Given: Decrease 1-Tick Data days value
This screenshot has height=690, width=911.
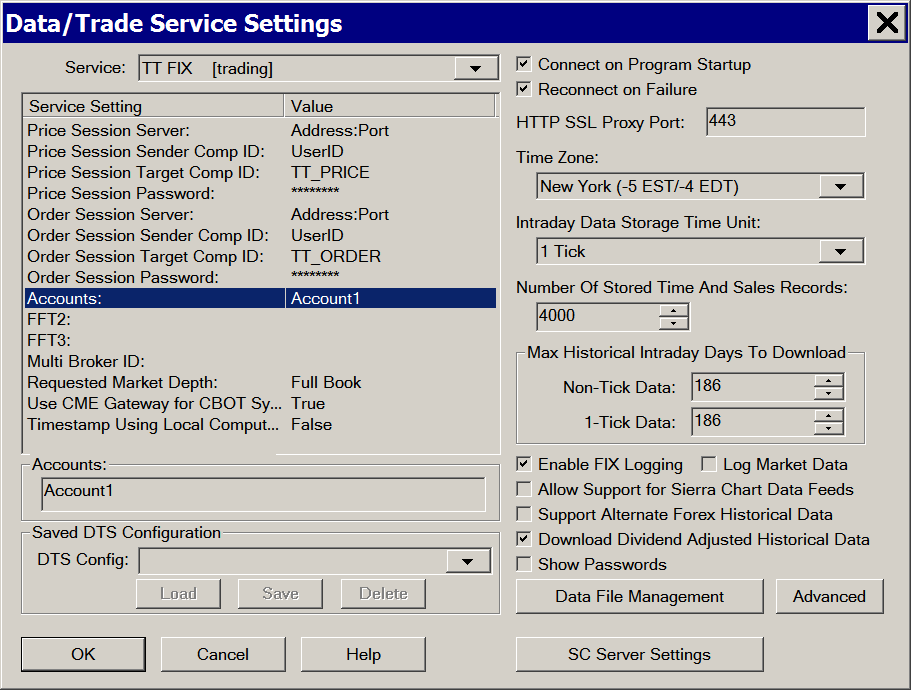Looking at the screenshot, I should [828, 428].
